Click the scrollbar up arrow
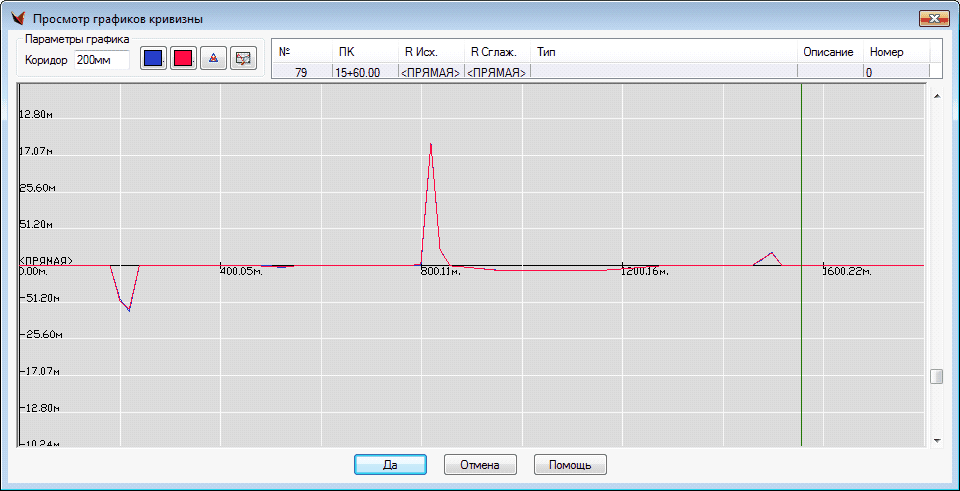The width and height of the screenshot is (960, 491). [937, 96]
